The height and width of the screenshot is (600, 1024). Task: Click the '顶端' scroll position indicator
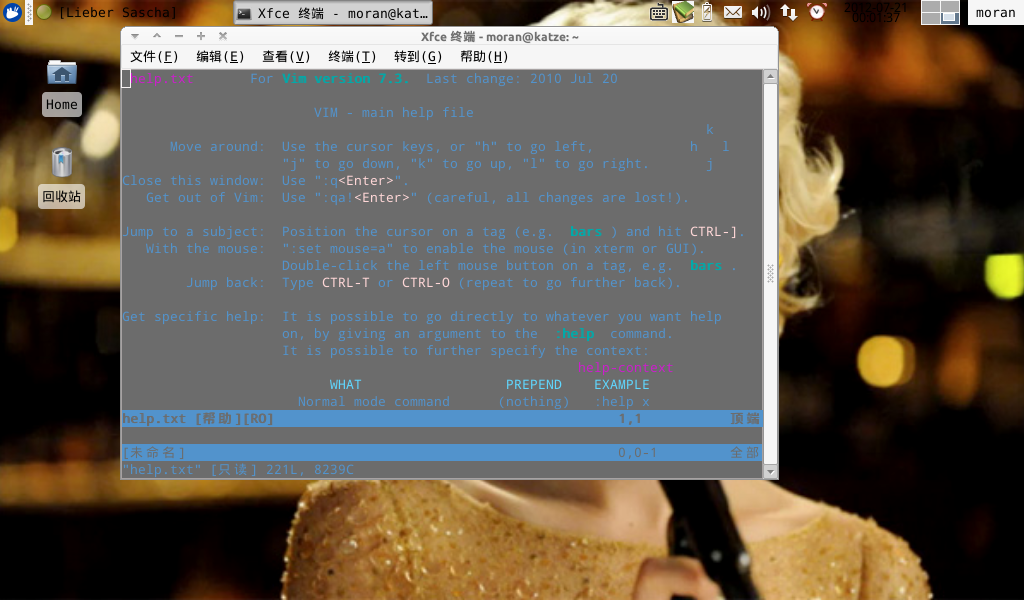coord(745,418)
